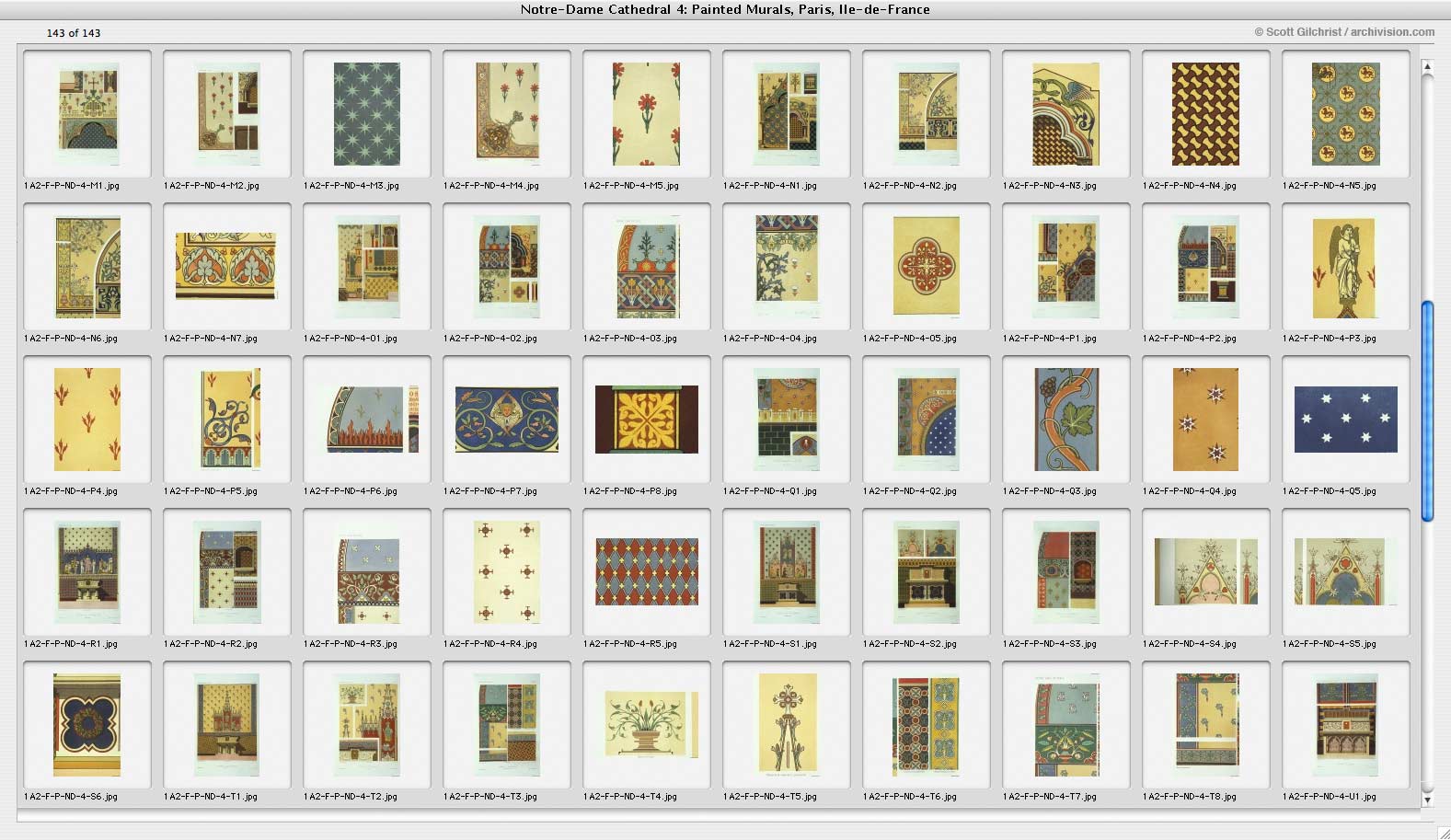Click the label 1A2-F-P-ND-4-R2.jpg

point(211,644)
